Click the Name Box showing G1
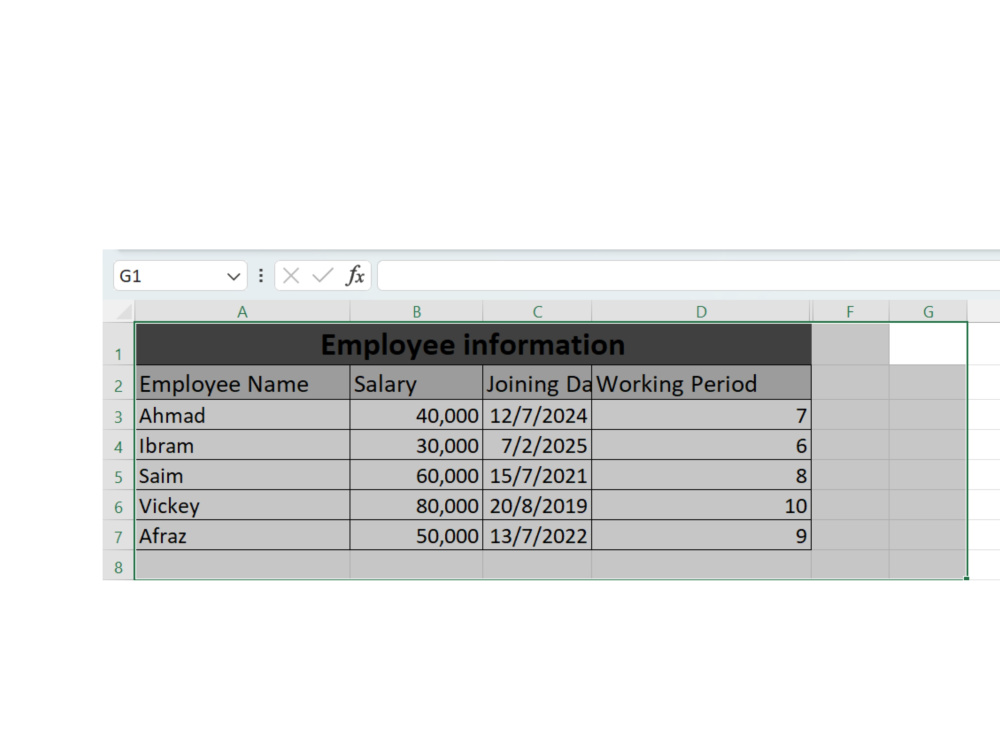The image size is (1000, 750). pyautogui.click(x=180, y=276)
